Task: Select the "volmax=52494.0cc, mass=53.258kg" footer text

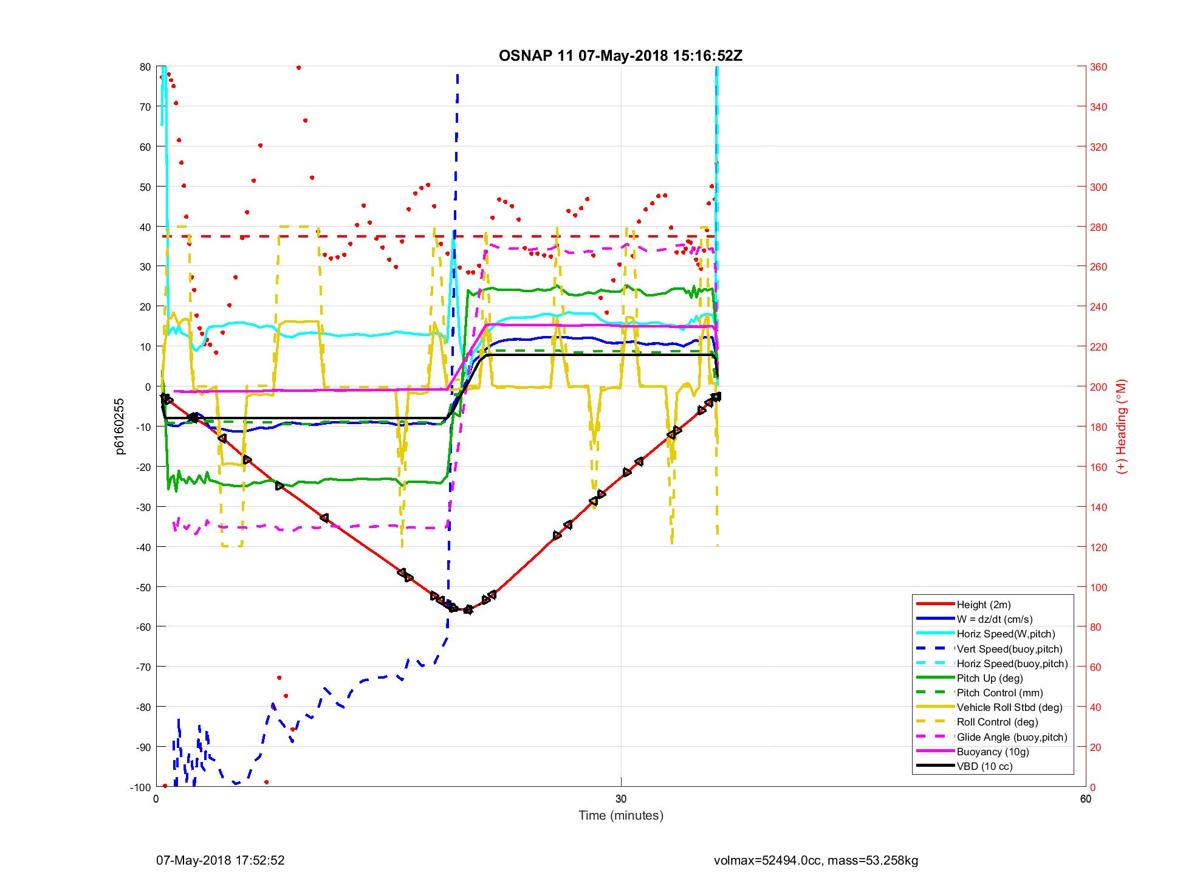Action: click(814, 860)
